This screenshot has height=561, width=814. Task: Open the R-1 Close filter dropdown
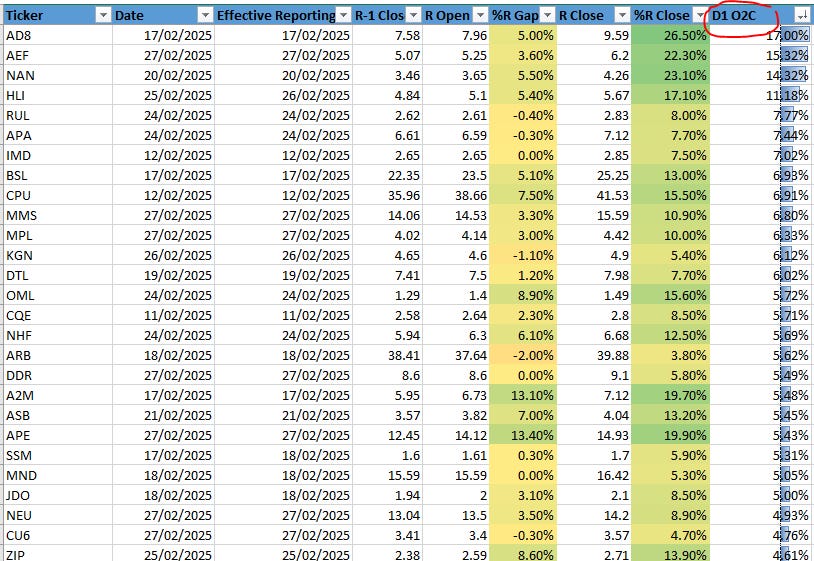click(413, 16)
